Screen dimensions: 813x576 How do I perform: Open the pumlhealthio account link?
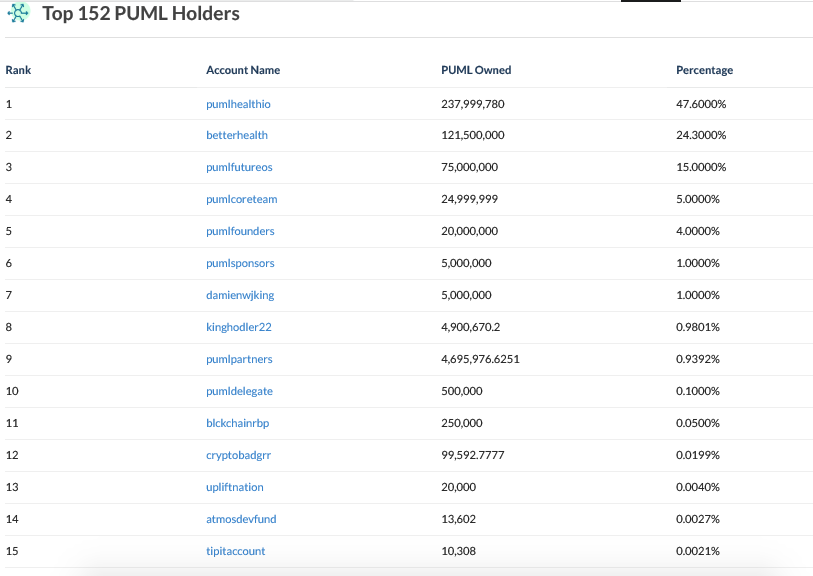coord(238,104)
